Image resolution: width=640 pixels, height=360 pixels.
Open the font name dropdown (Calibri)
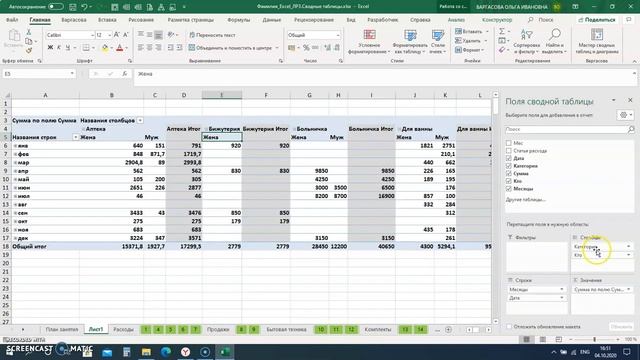click(x=92, y=35)
